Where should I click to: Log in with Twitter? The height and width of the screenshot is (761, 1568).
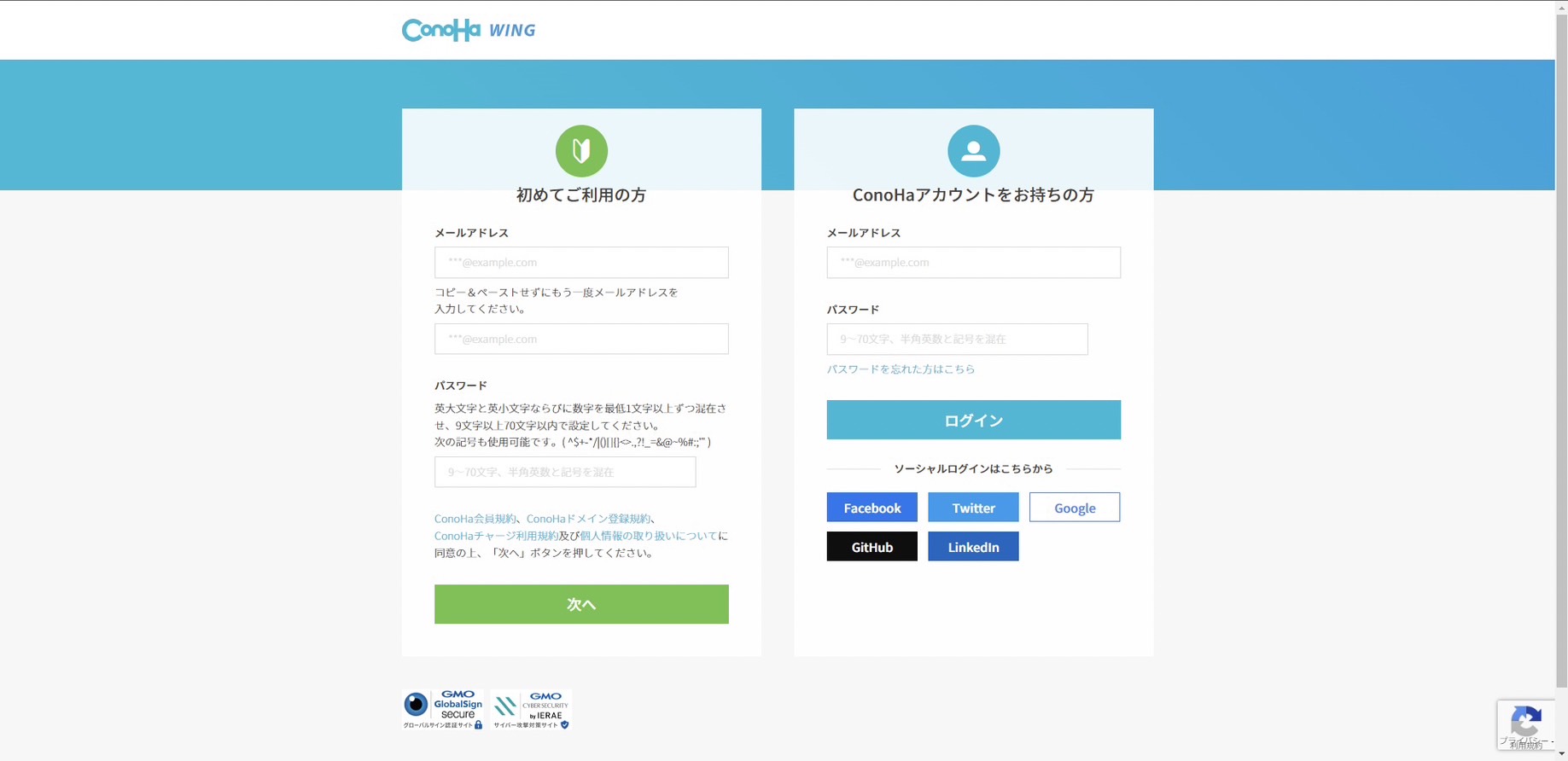tap(973, 508)
